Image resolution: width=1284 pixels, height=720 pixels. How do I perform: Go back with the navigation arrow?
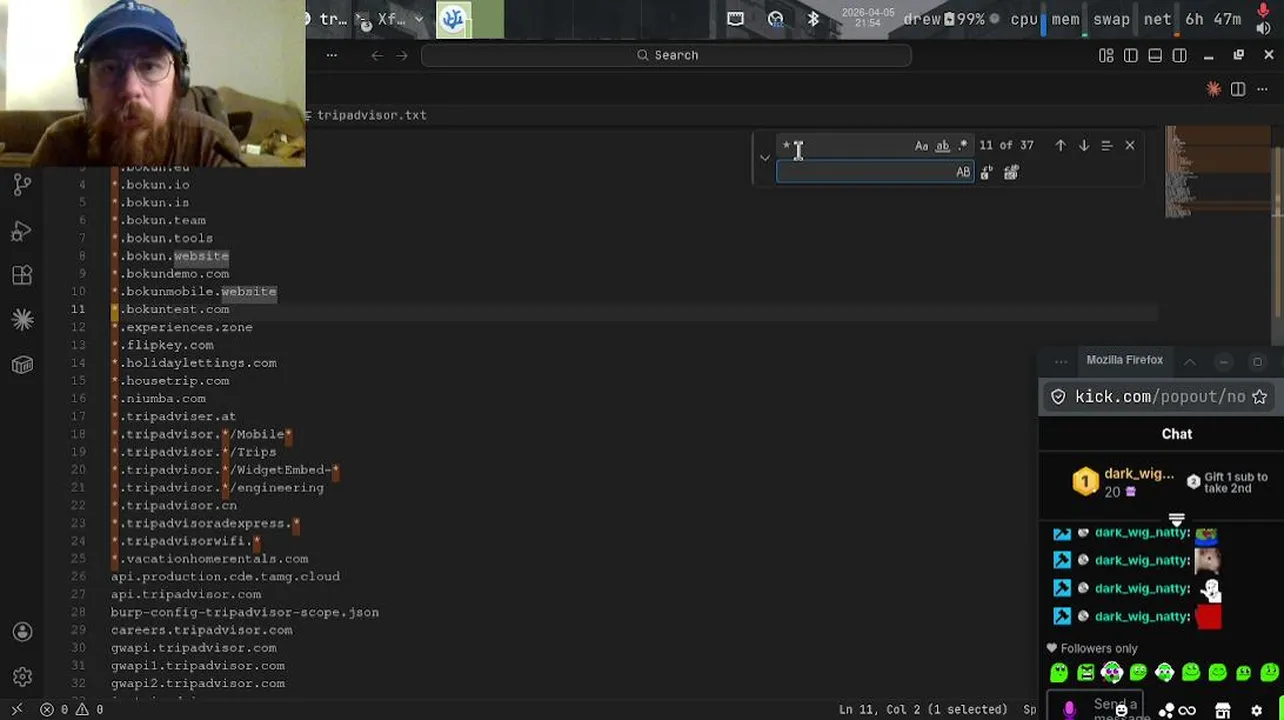377,55
